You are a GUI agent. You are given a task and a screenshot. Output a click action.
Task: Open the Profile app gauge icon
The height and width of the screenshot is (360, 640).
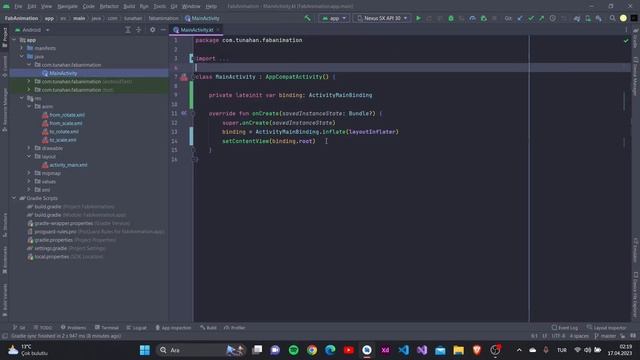coord(472,18)
